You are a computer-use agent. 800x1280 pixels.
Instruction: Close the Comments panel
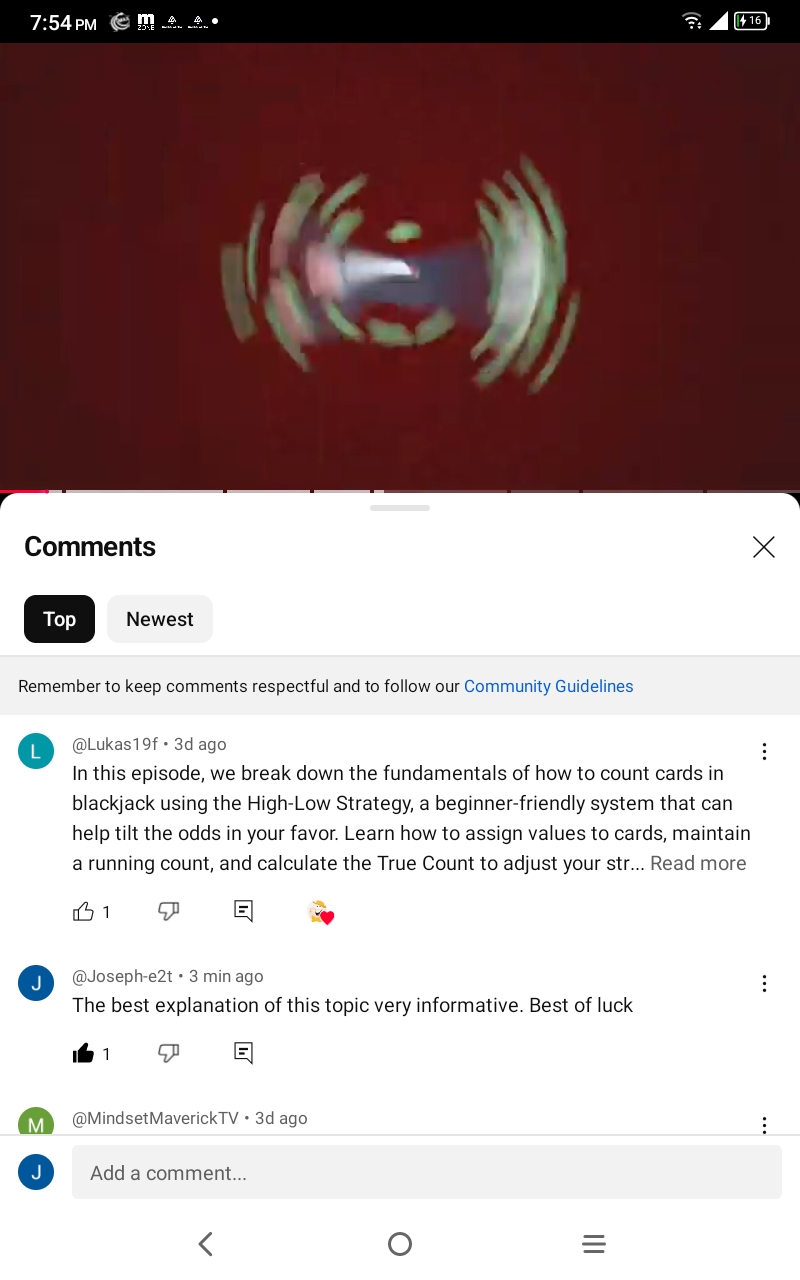[x=764, y=547]
